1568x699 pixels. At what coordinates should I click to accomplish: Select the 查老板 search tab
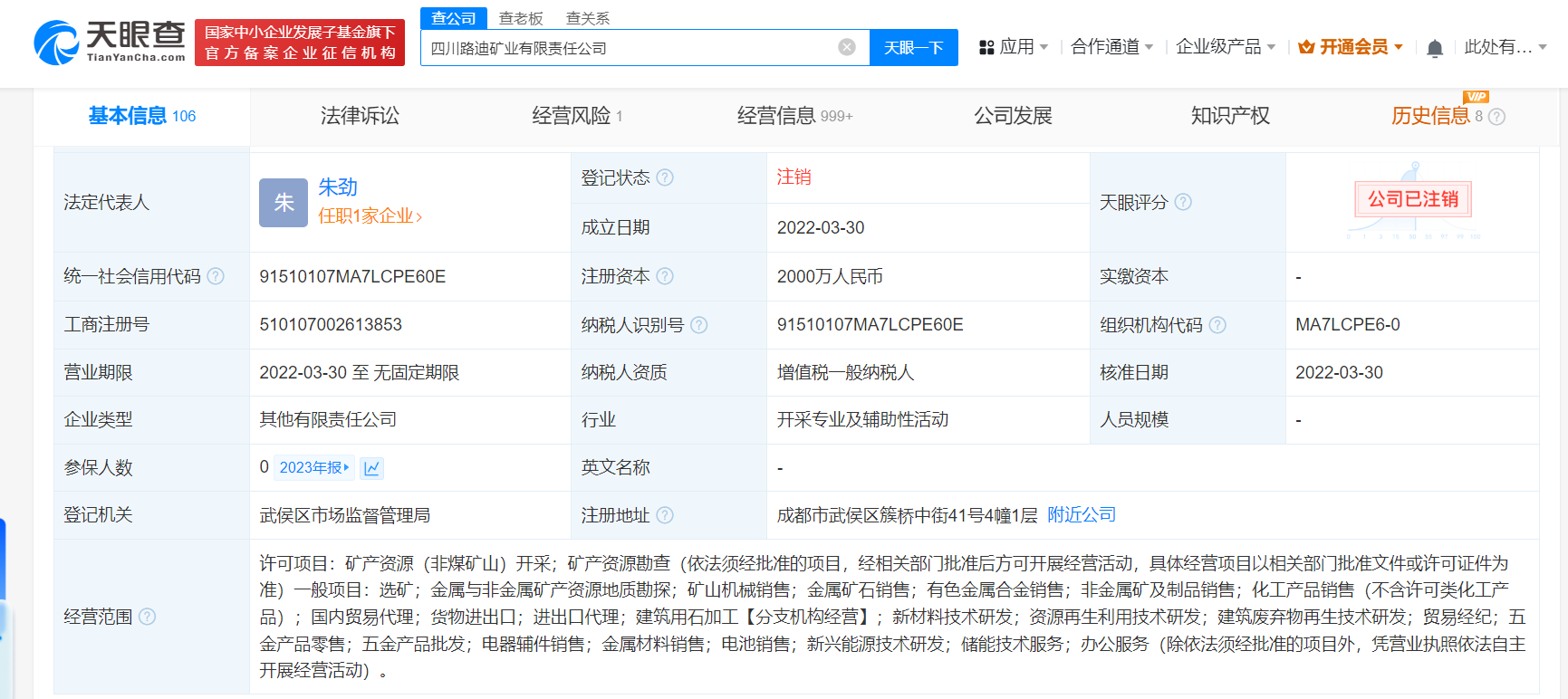point(521,18)
